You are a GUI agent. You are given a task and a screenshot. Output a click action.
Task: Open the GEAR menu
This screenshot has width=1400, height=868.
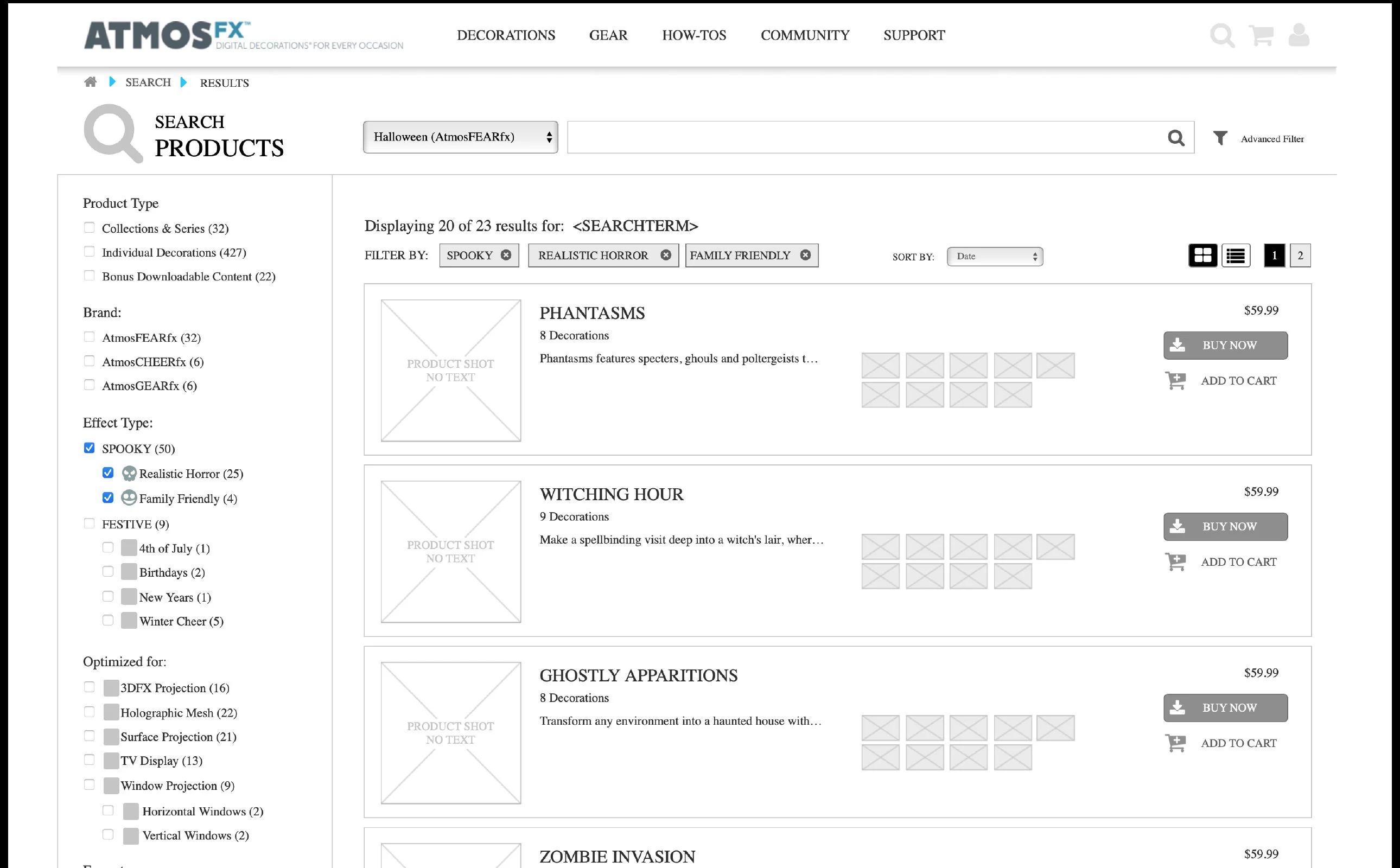(x=608, y=36)
